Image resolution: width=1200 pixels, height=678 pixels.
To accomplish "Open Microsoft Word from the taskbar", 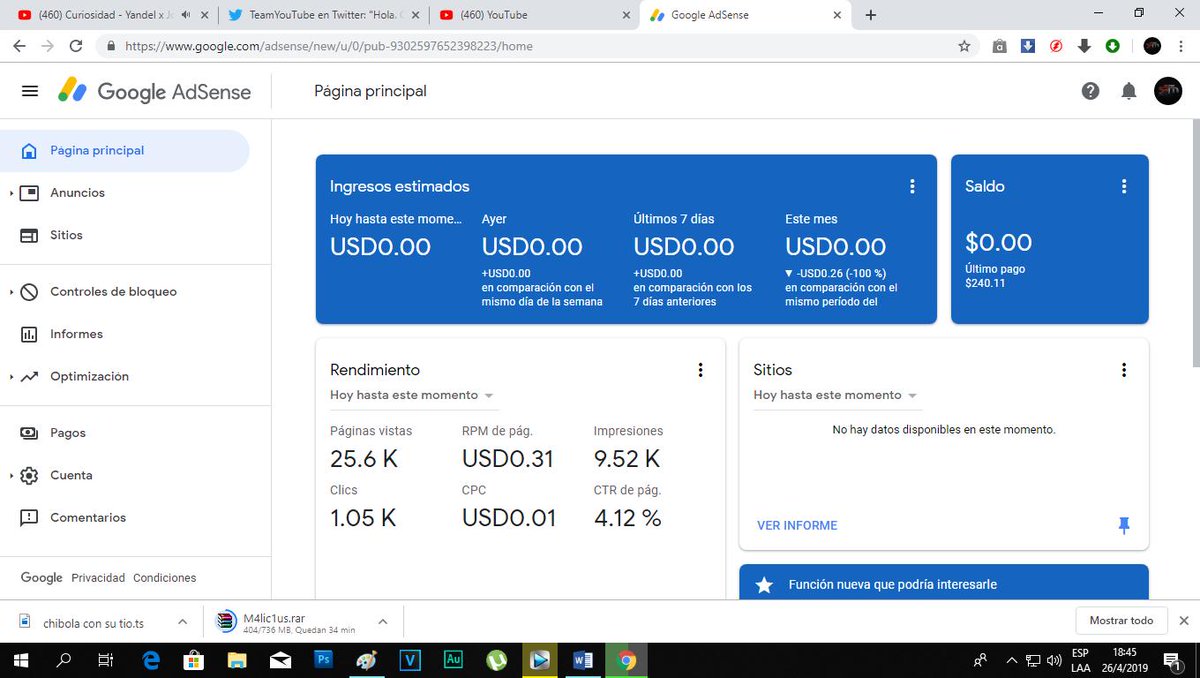I will (583, 660).
